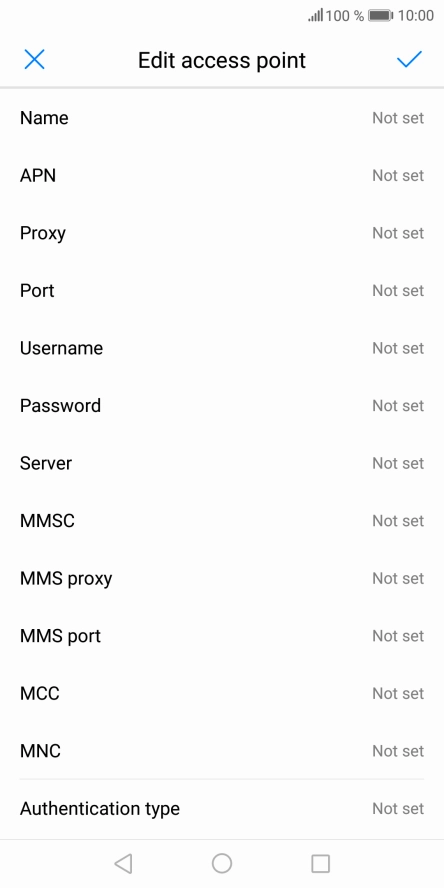Open the Authentication type options
Screen dimensions: 444x888
(x=222, y=809)
